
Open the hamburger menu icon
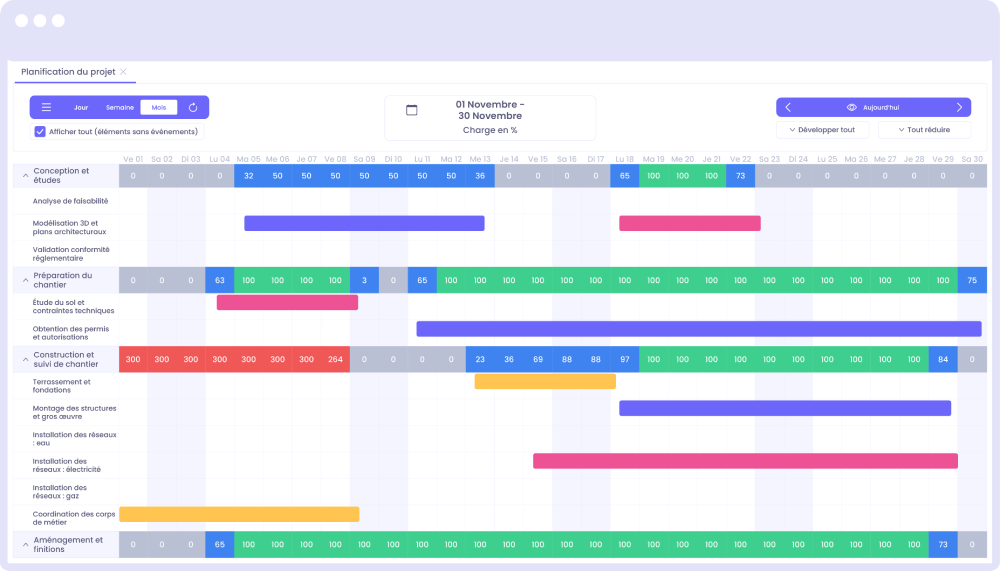(x=46, y=107)
